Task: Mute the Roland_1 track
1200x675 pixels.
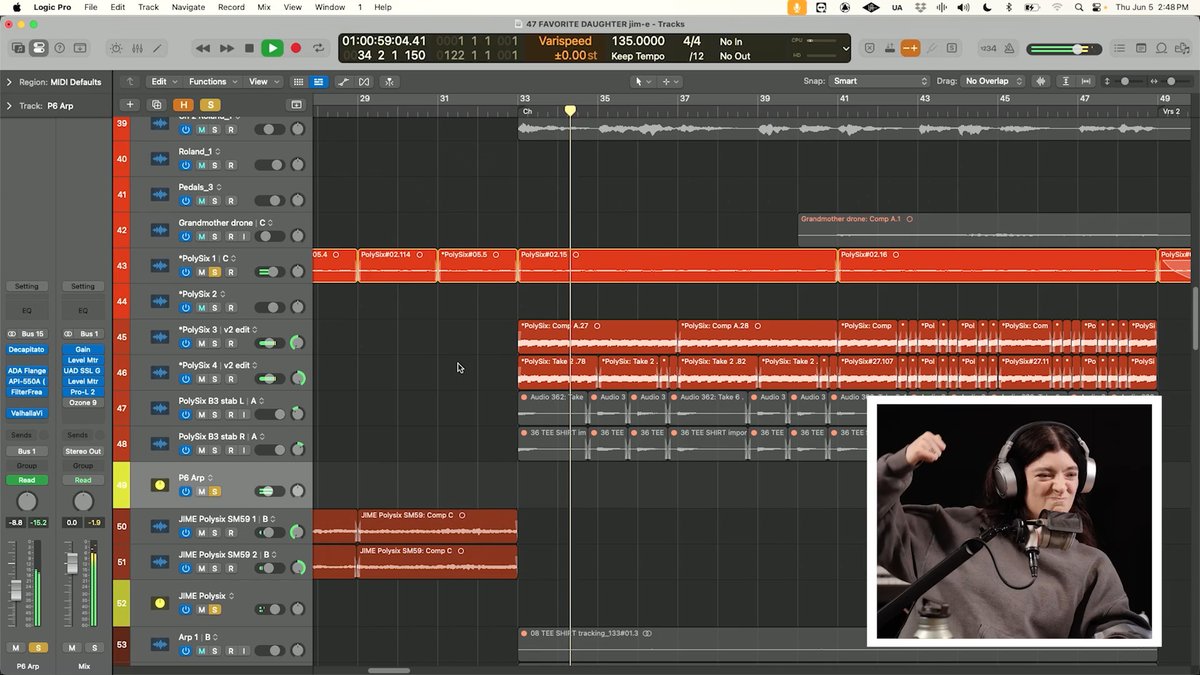Action: tap(201, 165)
